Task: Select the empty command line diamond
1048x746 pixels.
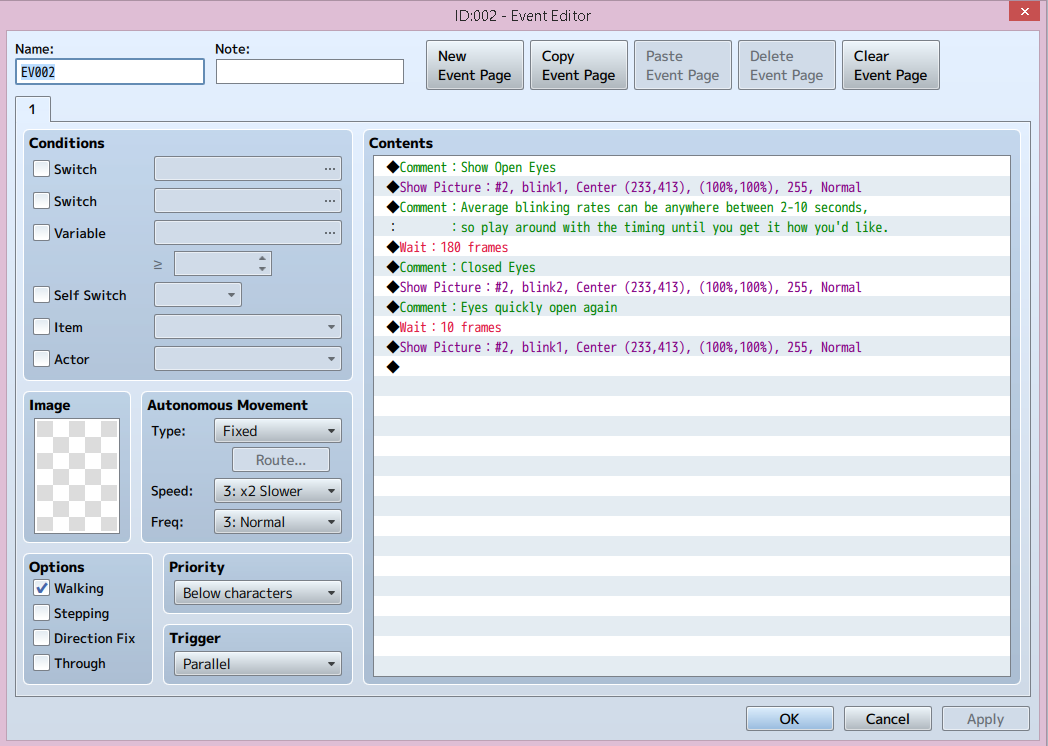Action: tap(393, 366)
